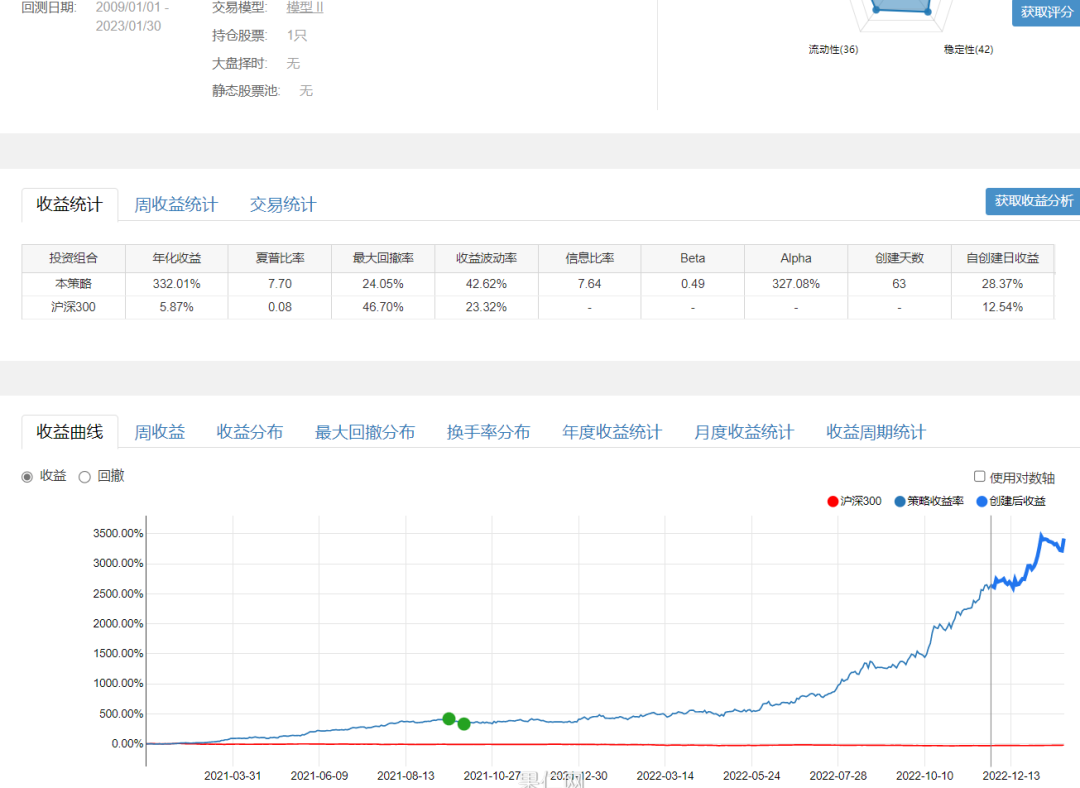Image resolution: width=1080 pixels, height=788 pixels.
Task: Click the 自创建日收益 column header
Action: 1003,258
